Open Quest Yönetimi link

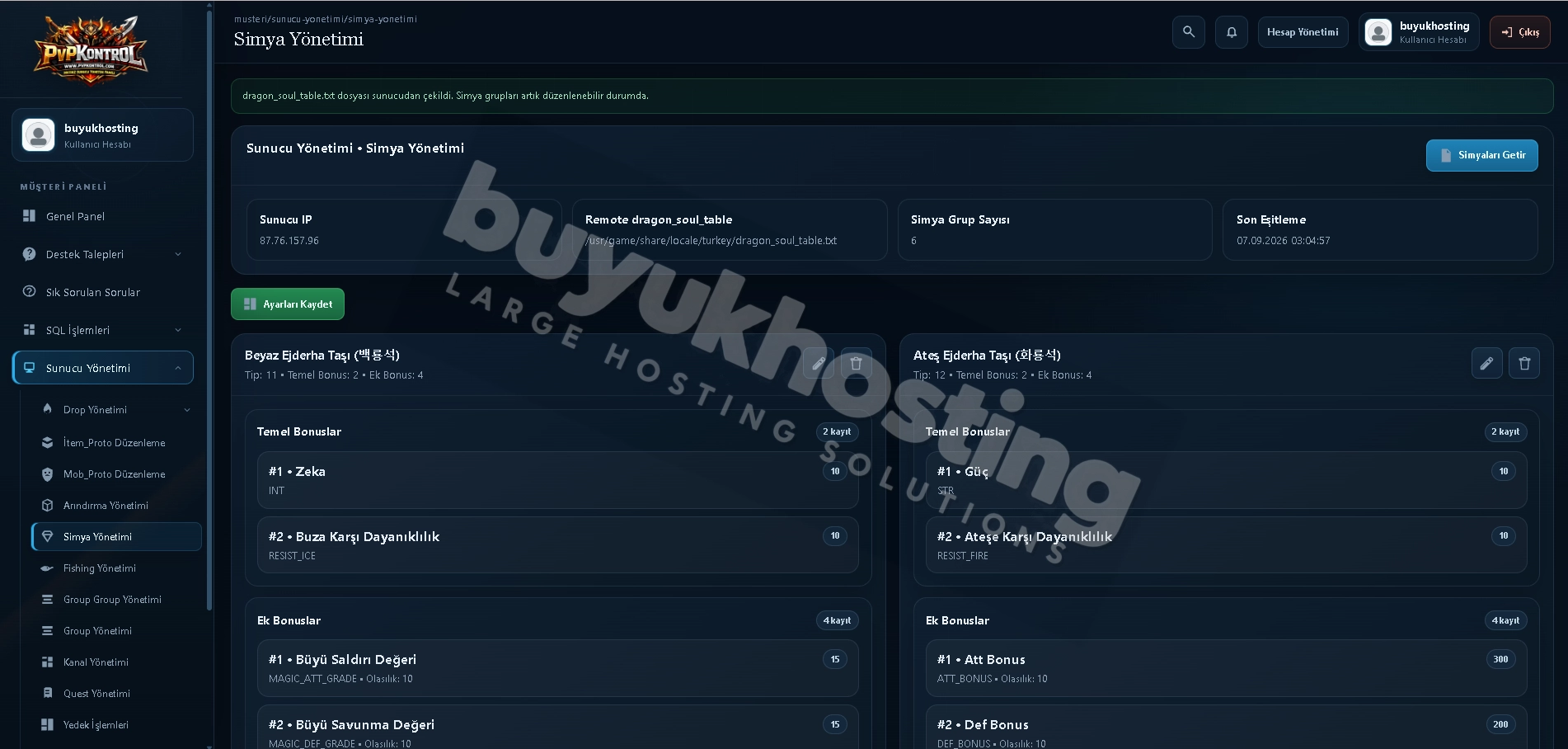click(x=116, y=694)
